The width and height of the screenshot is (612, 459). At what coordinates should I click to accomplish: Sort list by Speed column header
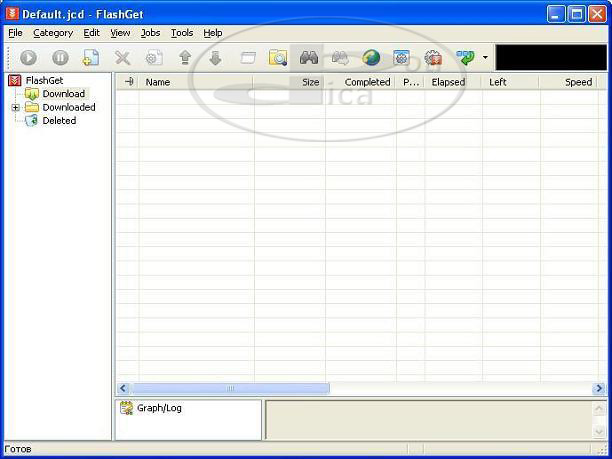click(x=578, y=82)
